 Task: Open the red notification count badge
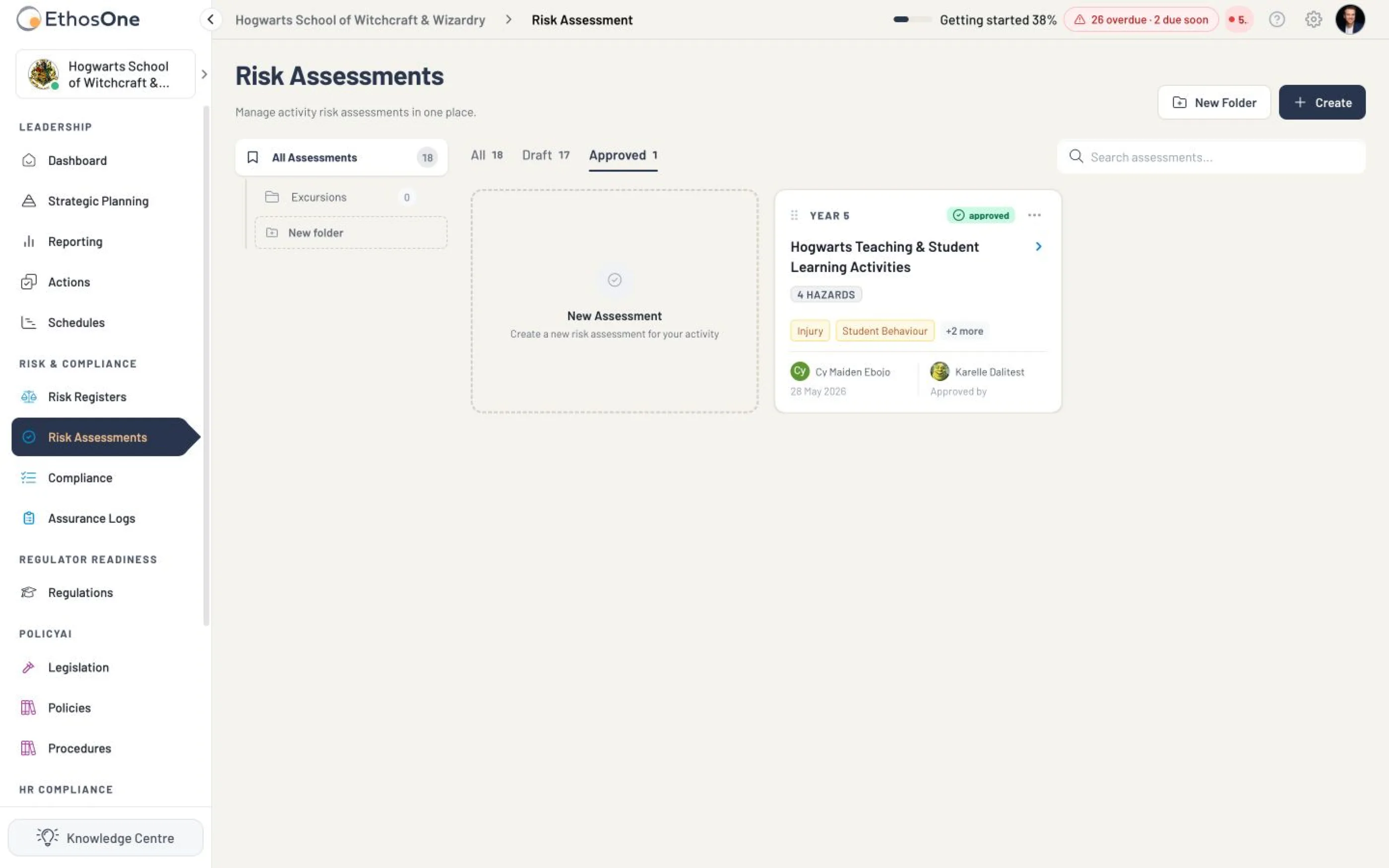pos(1239,19)
